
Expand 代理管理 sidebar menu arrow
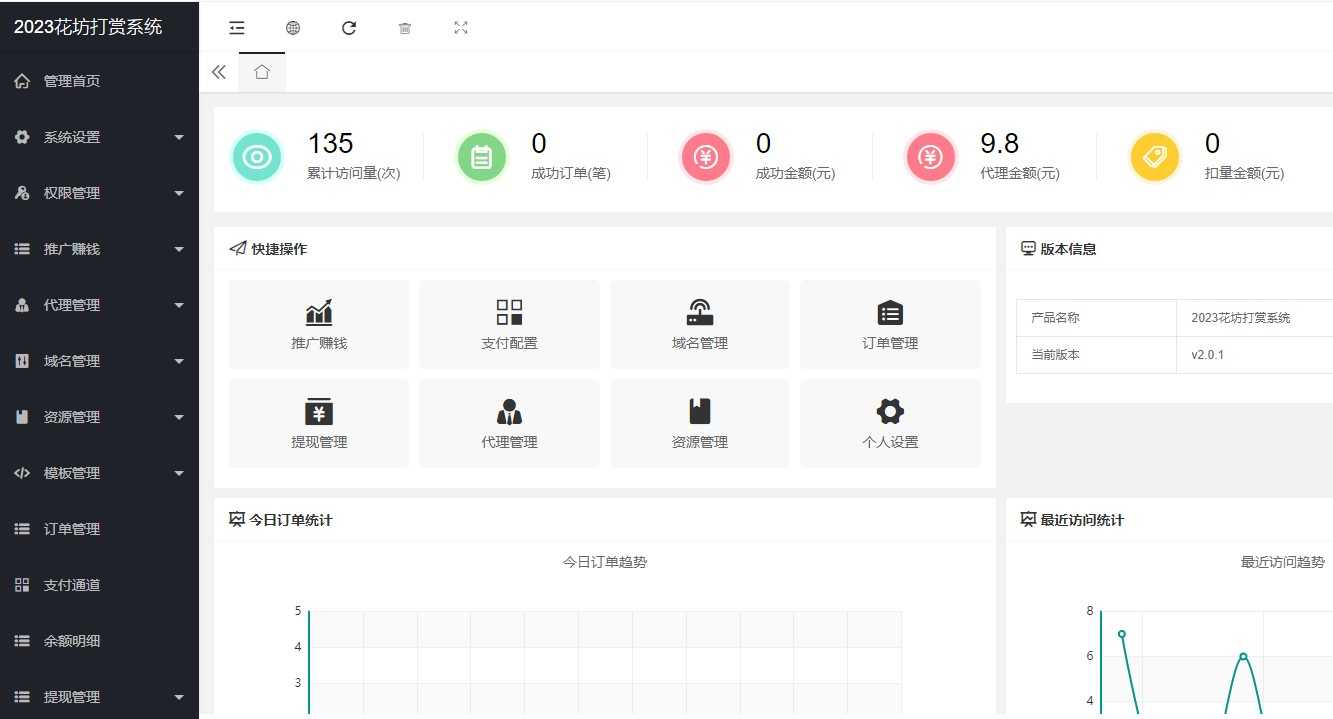coord(179,305)
